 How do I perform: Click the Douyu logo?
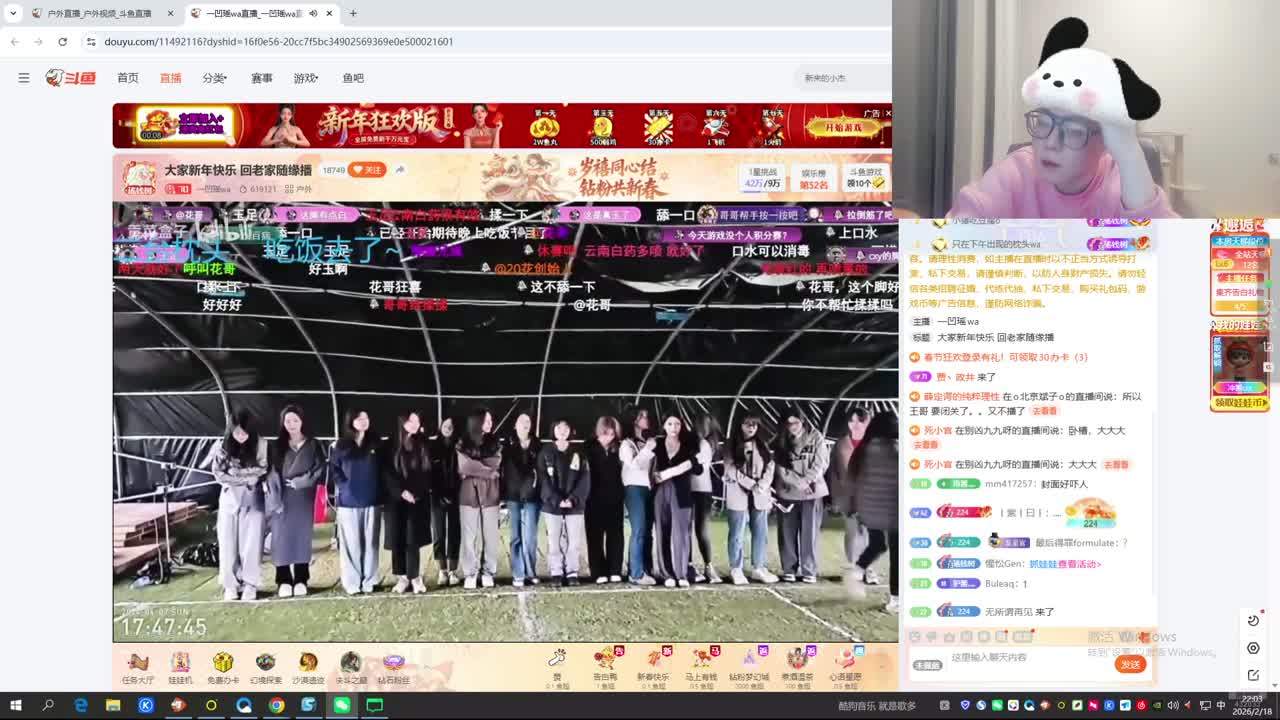[x=70, y=78]
